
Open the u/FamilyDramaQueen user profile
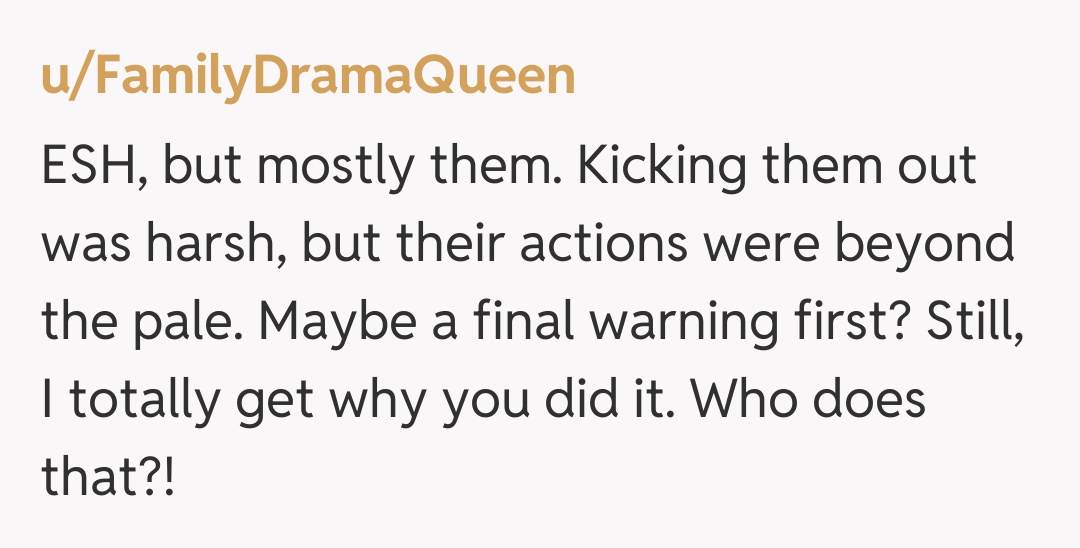tap(308, 77)
